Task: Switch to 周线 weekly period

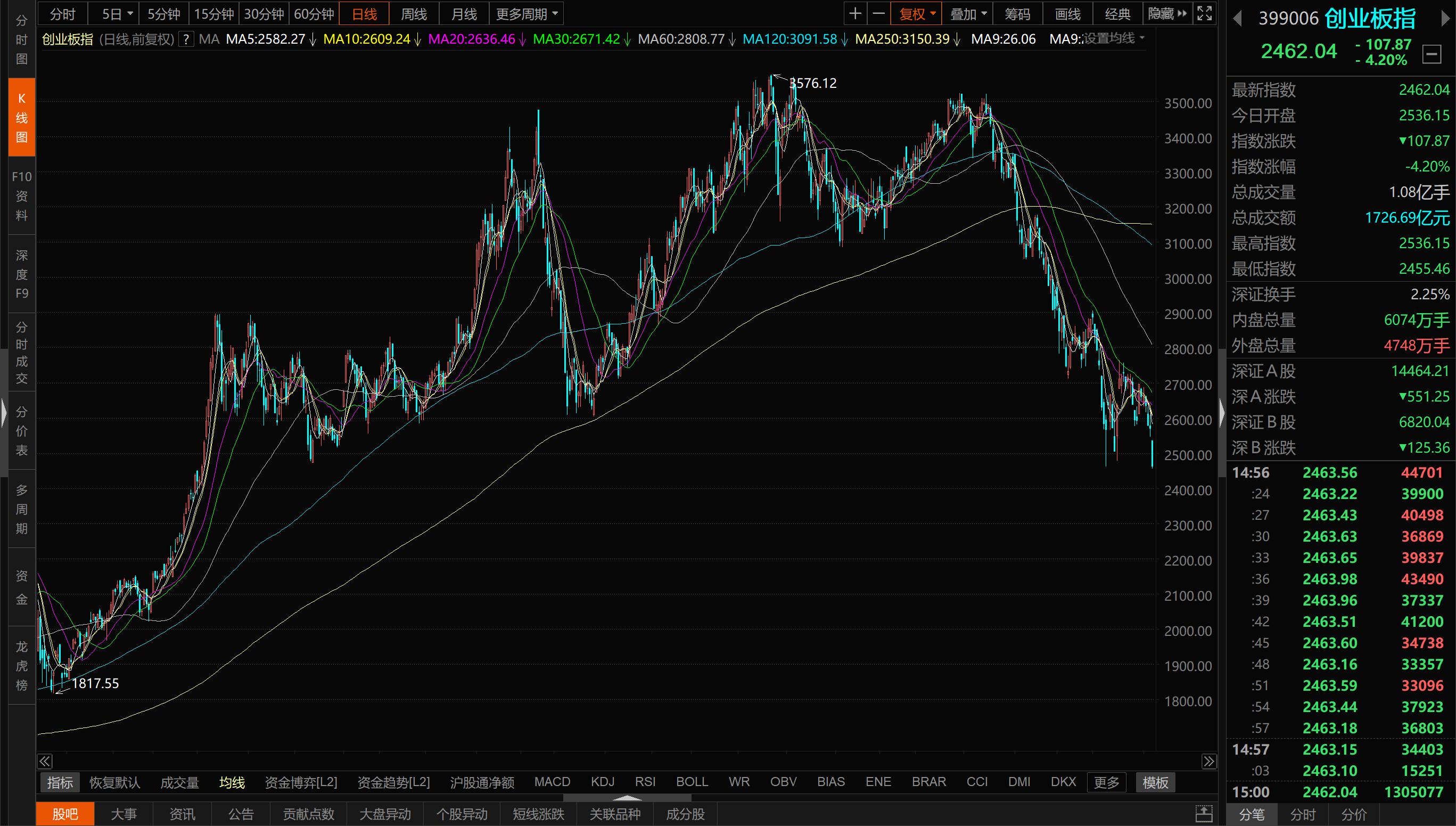Action: [414, 14]
